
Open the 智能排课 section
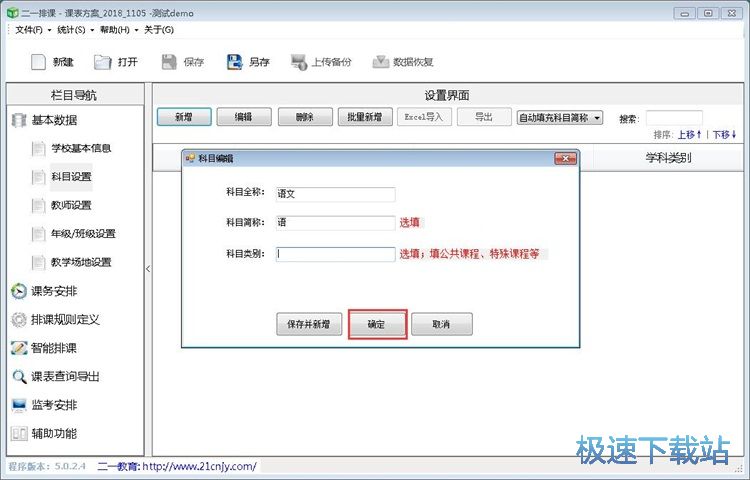[x=54, y=348]
